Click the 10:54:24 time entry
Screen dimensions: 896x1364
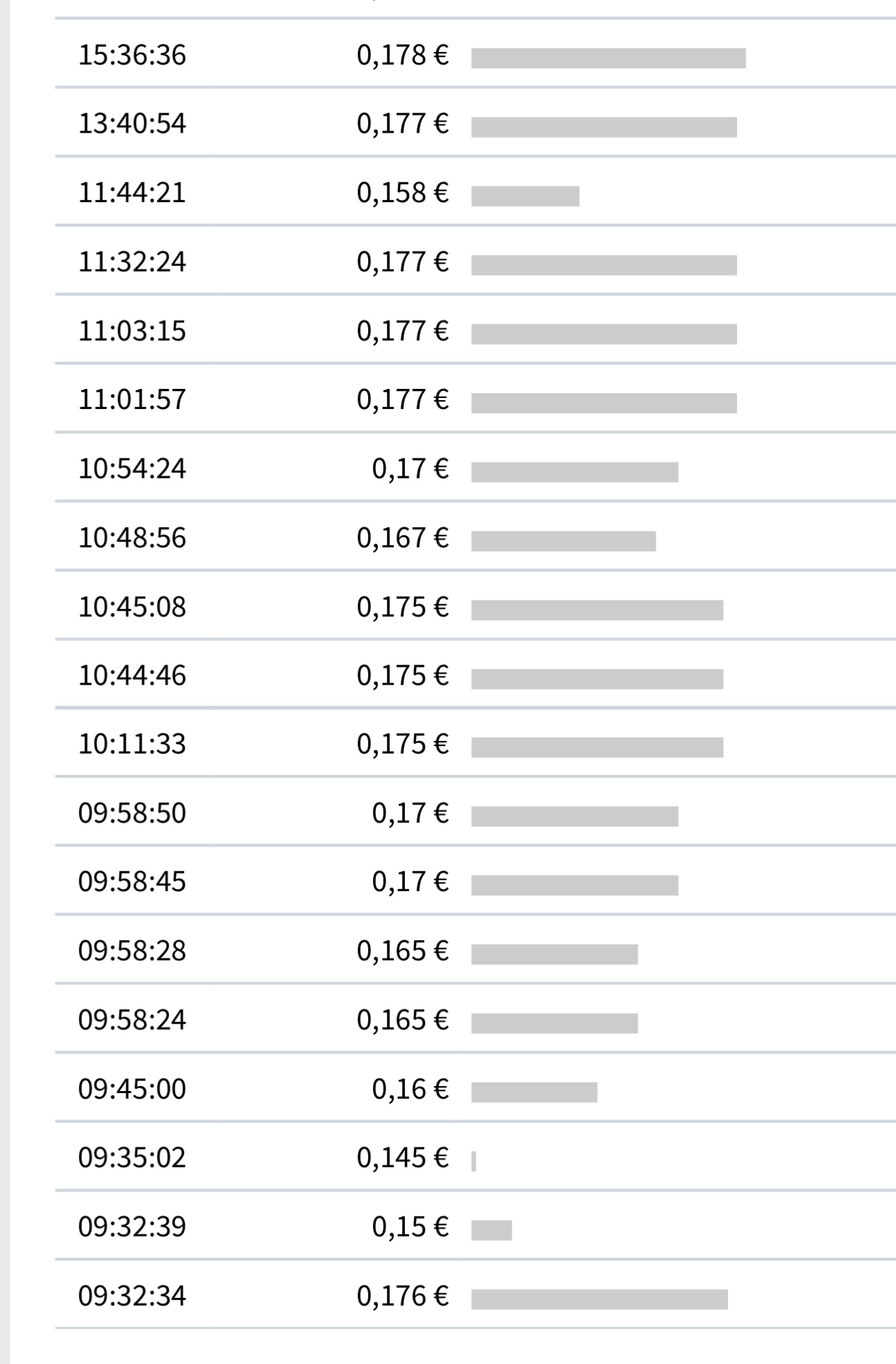click(x=132, y=469)
